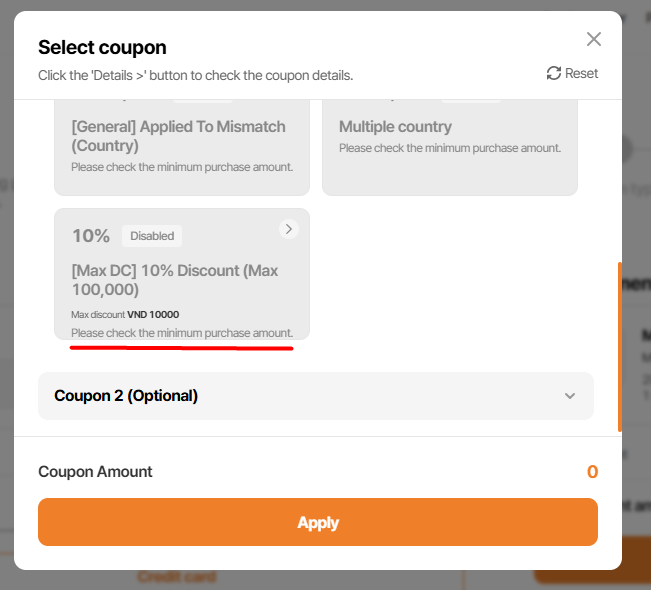Click the Max discount VND 10000 text
Image resolution: width=651 pixels, height=590 pixels.
[125, 314]
